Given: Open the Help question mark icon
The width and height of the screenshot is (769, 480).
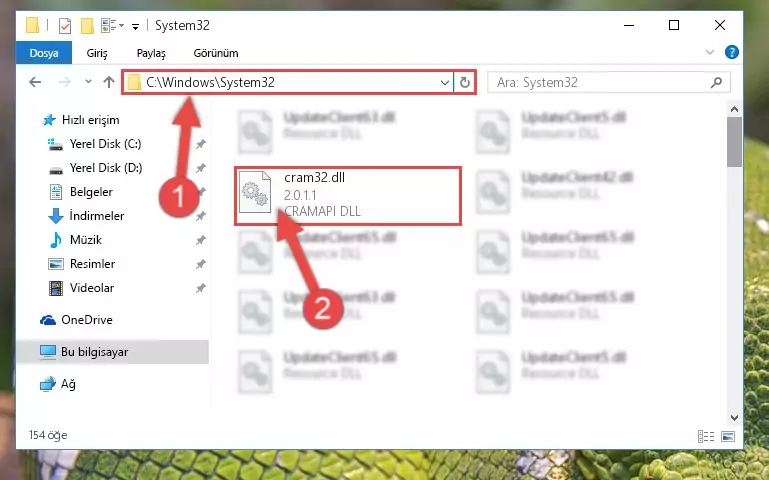Looking at the screenshot, I should [731, 52].
